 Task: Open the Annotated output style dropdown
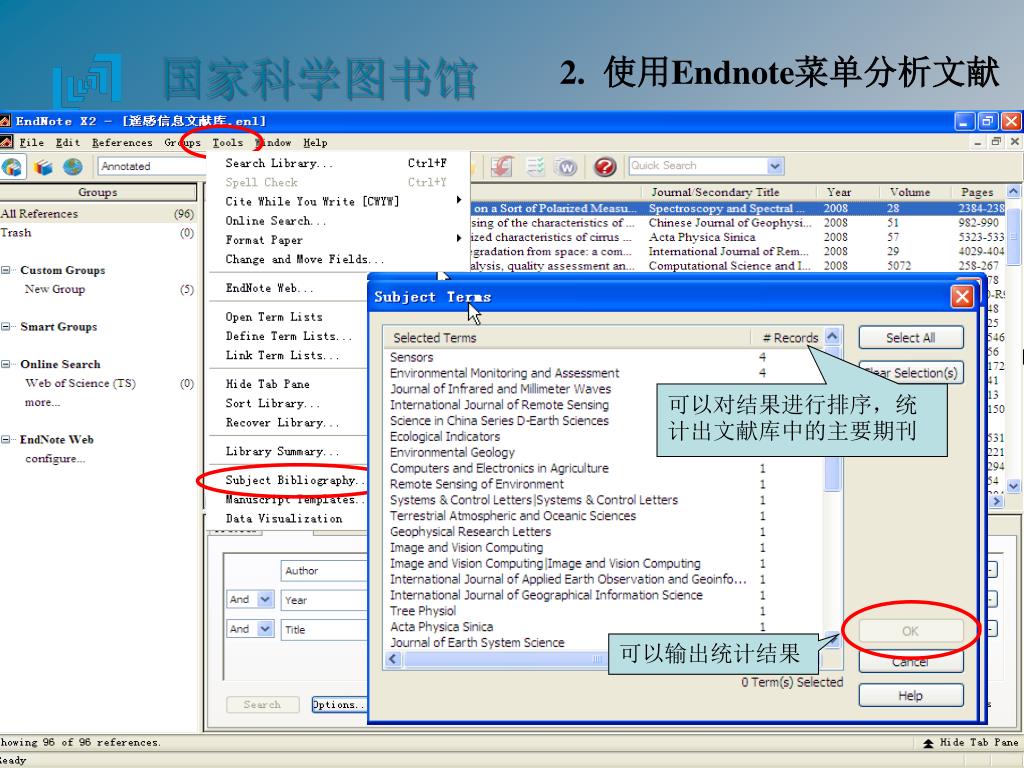[152, 166]
